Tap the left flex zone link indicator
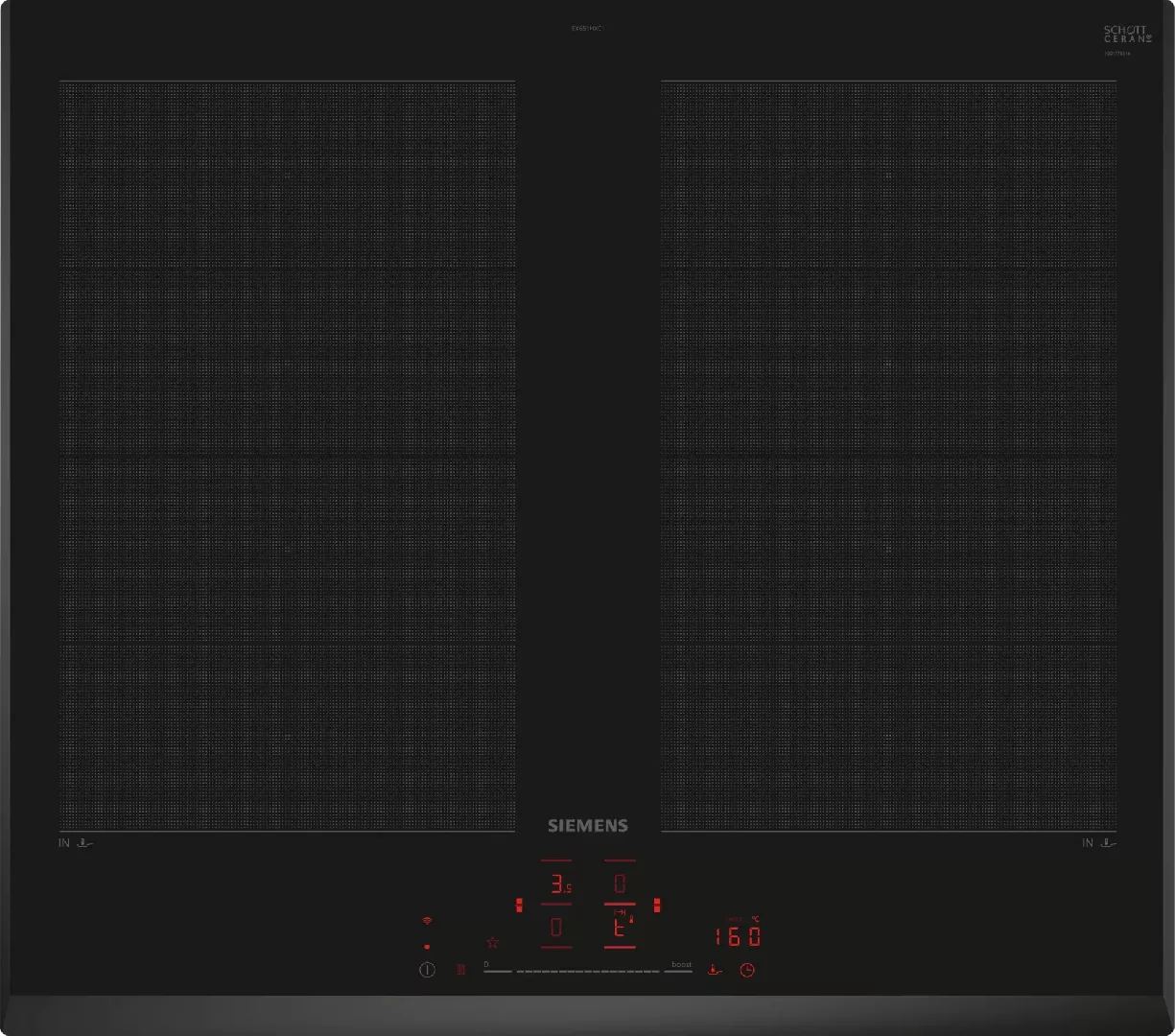 pyautogui.click(x=519, y=905)
